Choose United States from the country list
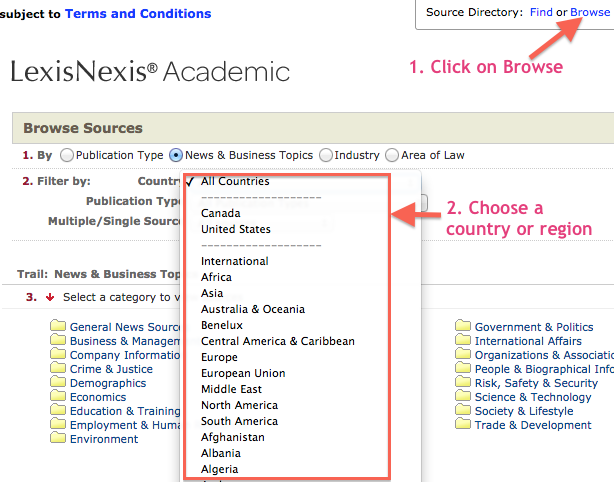 (x=236, y=229)
